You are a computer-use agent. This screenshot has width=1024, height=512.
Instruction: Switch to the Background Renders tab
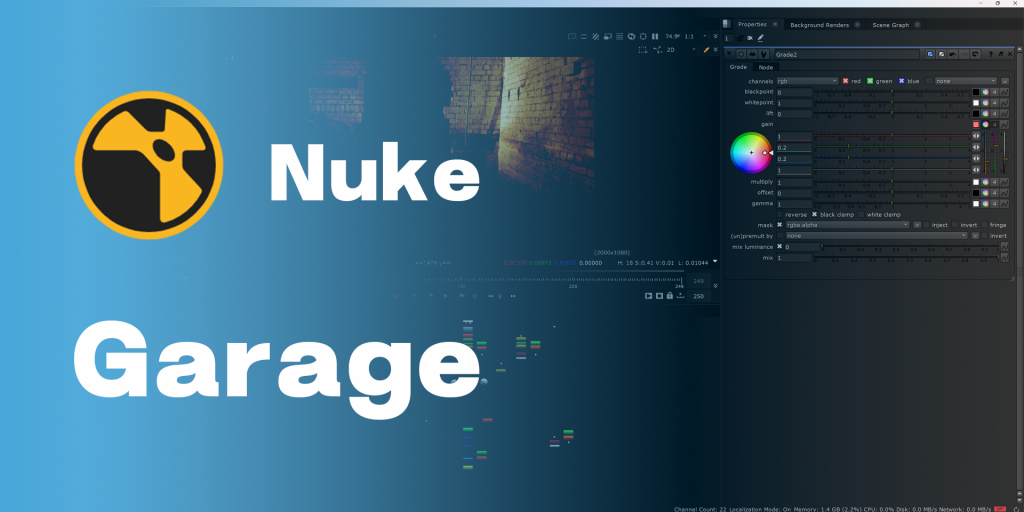[820, 25]
